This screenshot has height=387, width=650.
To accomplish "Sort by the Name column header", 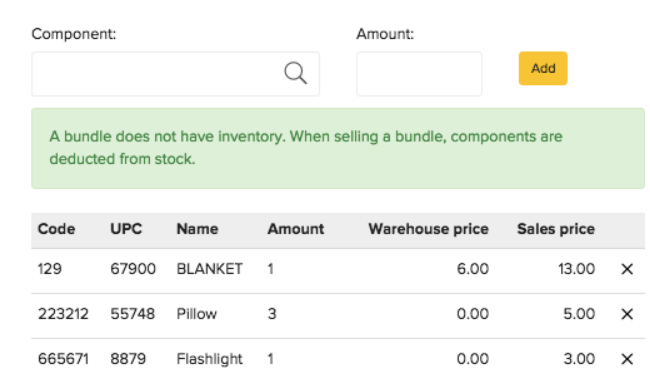I will pyautogui.click(x=197, y=229).
